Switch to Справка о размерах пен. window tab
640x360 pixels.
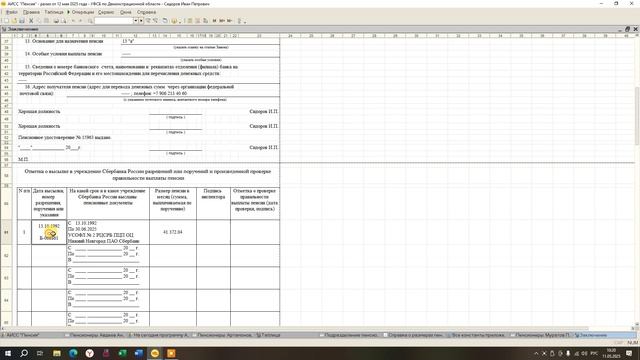(413, 335)
